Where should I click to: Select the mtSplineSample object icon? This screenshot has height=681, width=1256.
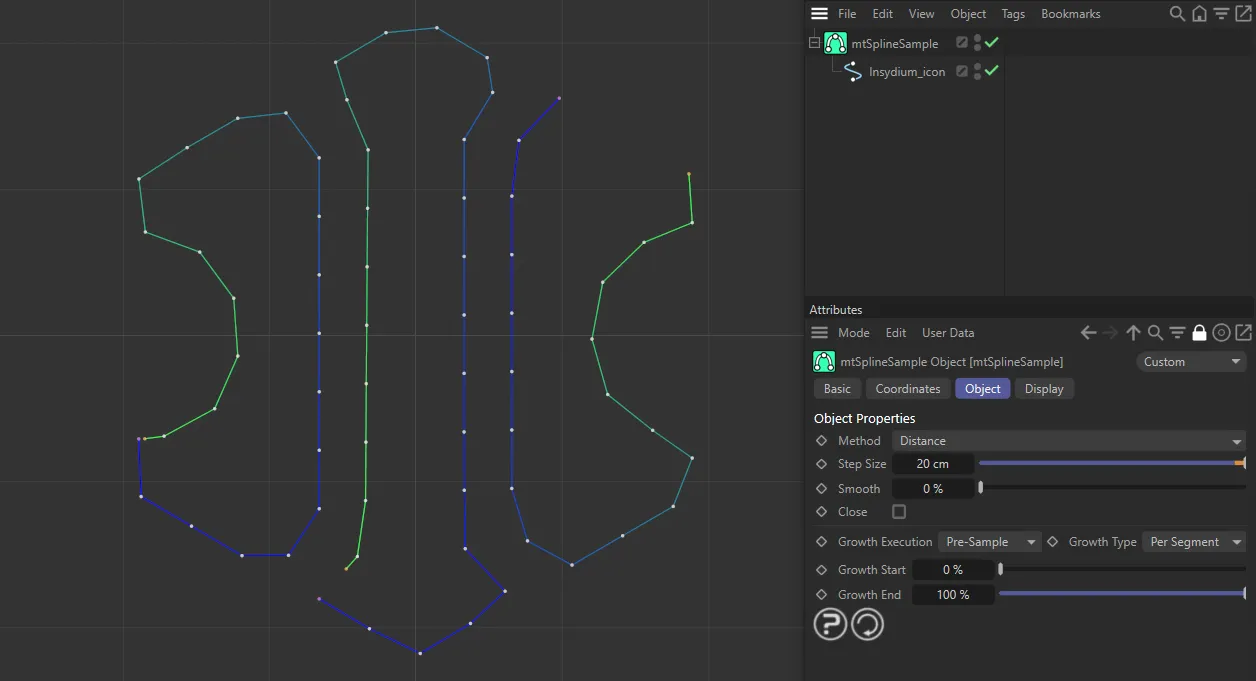pyautogui.click(x=835, y=43)
